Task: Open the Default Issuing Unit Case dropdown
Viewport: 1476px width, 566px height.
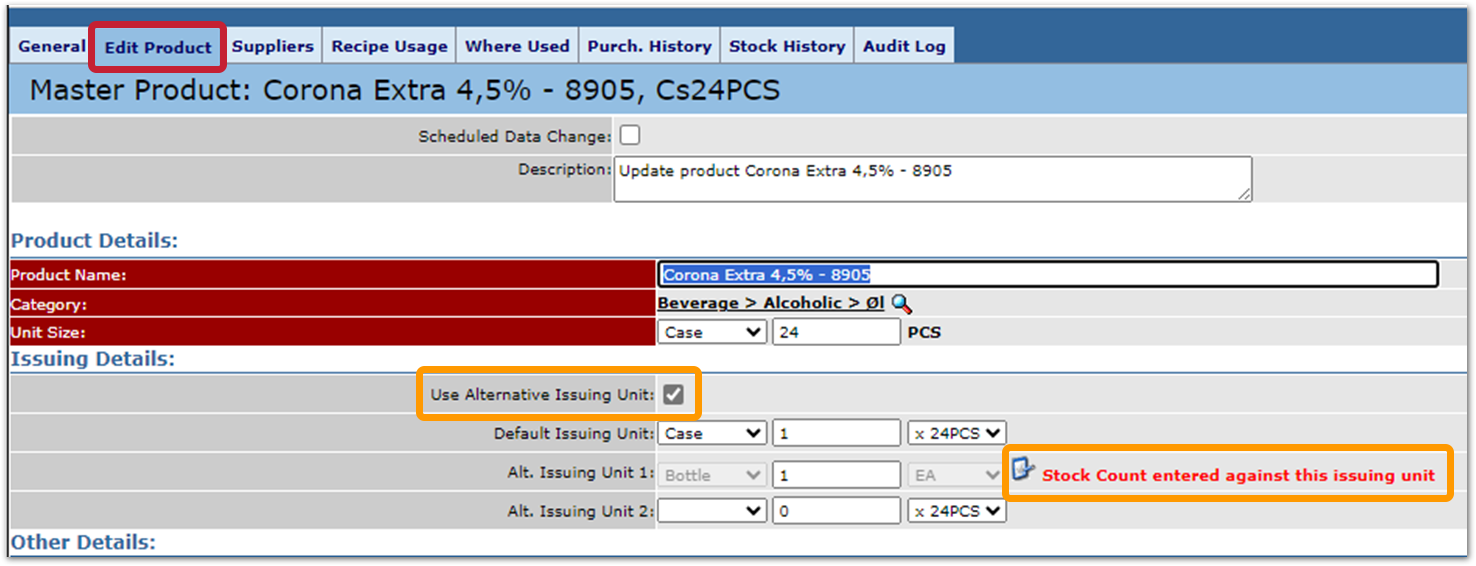Action: click(712, 433)
